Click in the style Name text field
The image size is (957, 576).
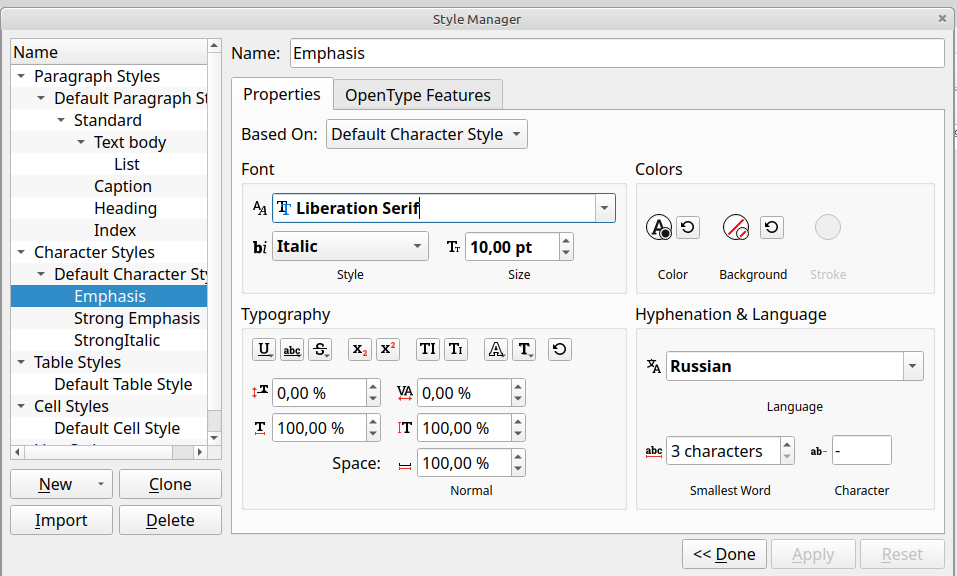617,53
